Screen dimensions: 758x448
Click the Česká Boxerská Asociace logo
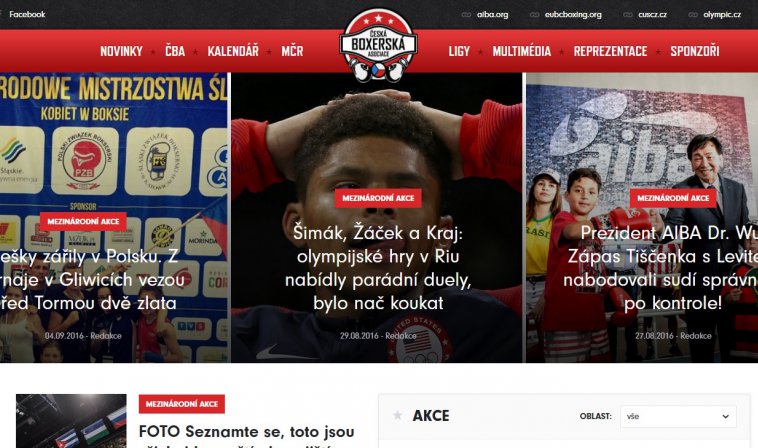point(379,45)
